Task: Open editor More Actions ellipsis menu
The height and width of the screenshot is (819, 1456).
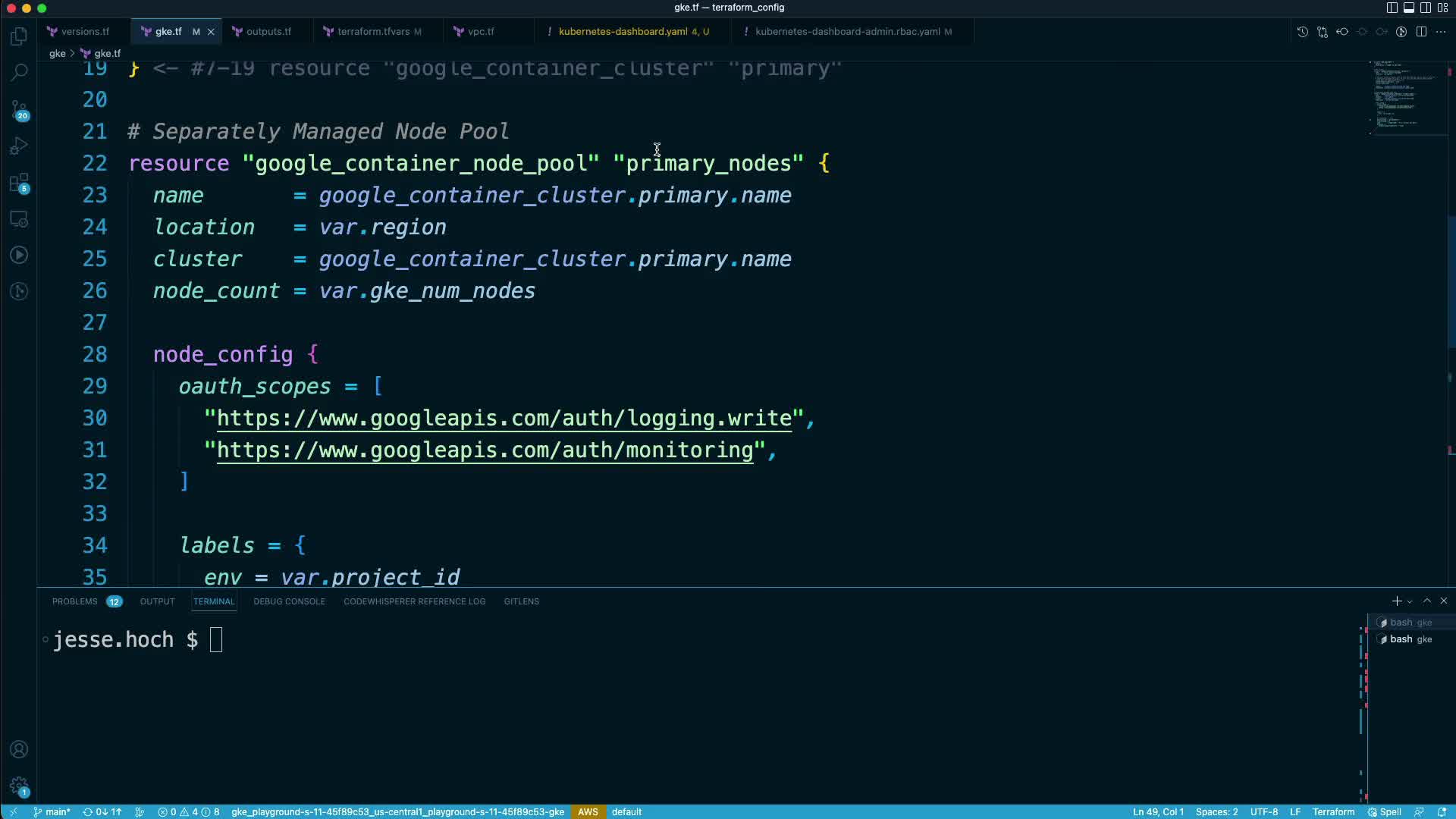Action: (1441, 32)
